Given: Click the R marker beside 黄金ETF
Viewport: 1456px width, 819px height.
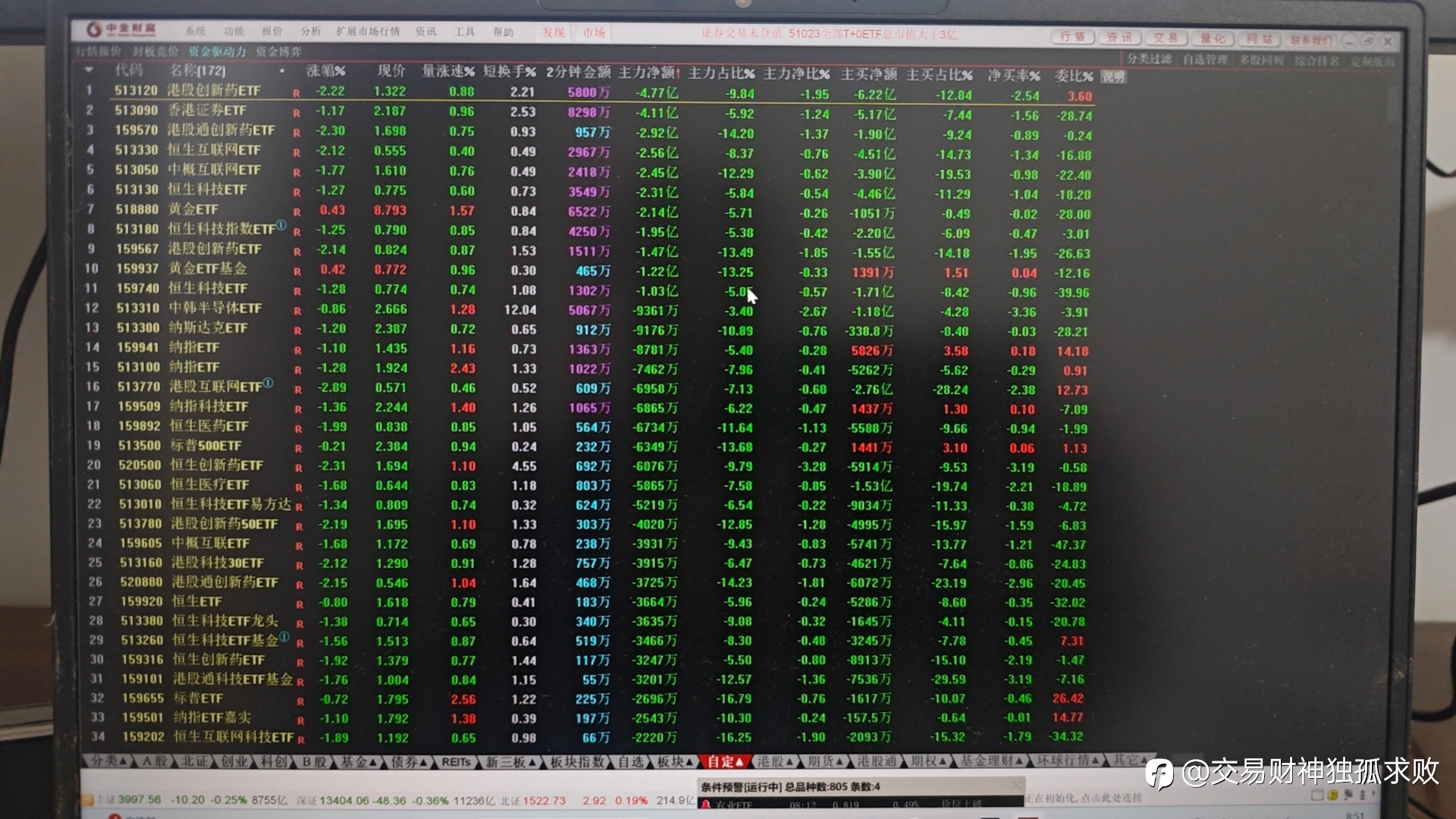Looking at the screenshot, I should 297,212.
